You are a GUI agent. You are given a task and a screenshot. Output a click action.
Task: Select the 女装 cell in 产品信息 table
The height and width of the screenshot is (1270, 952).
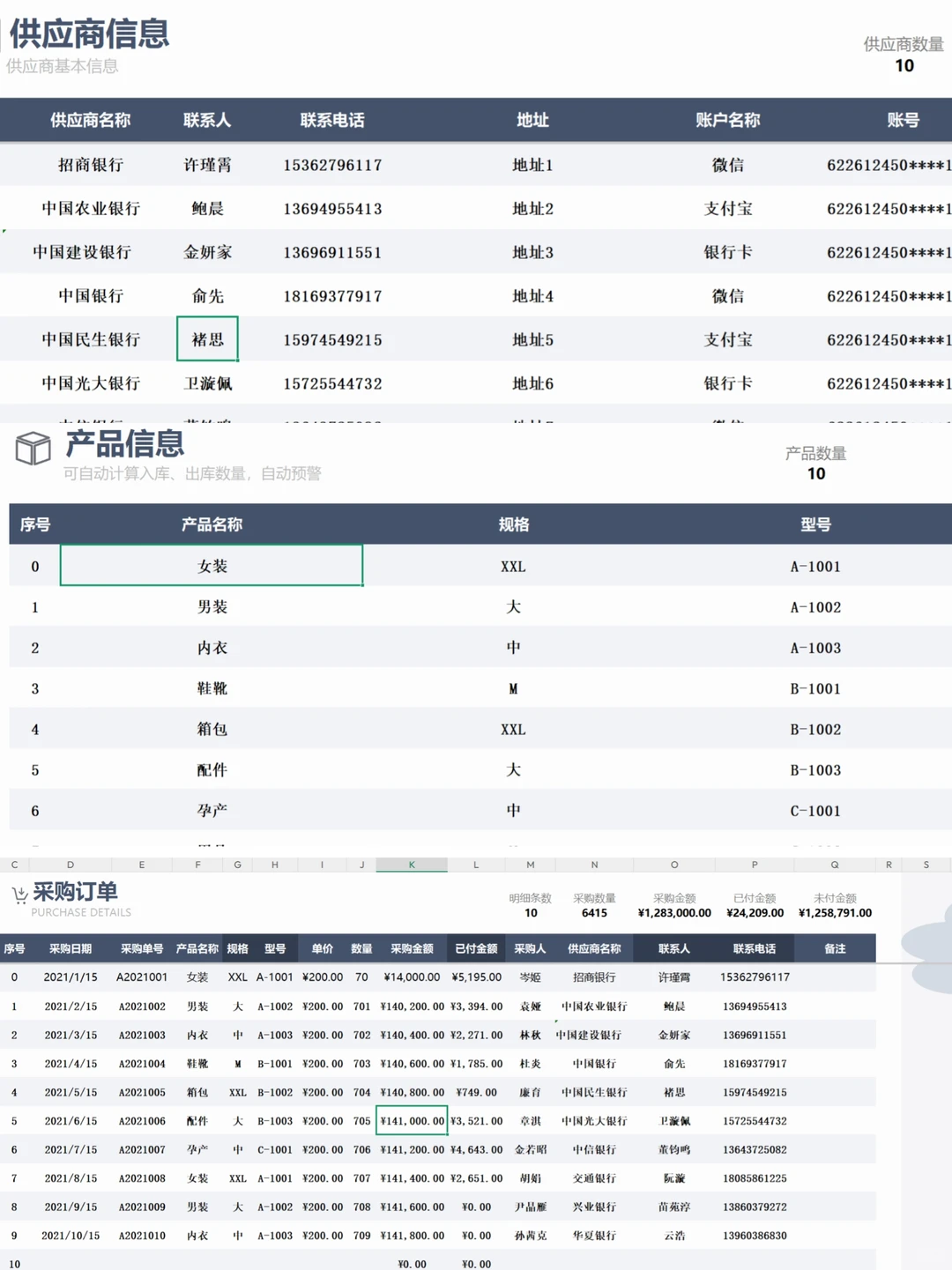pos(211,565)
